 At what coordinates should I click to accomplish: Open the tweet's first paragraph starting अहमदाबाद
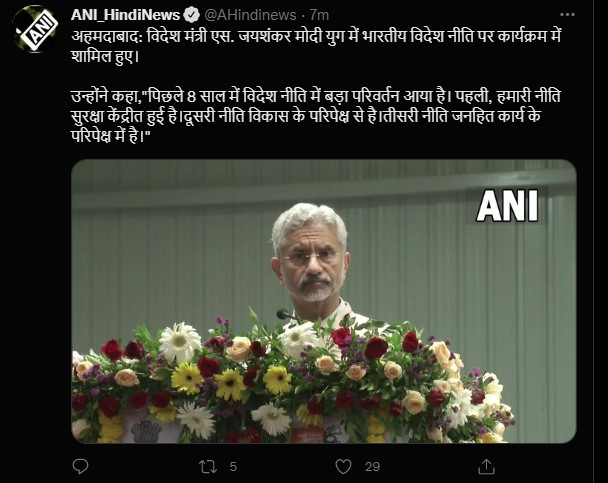316,46
